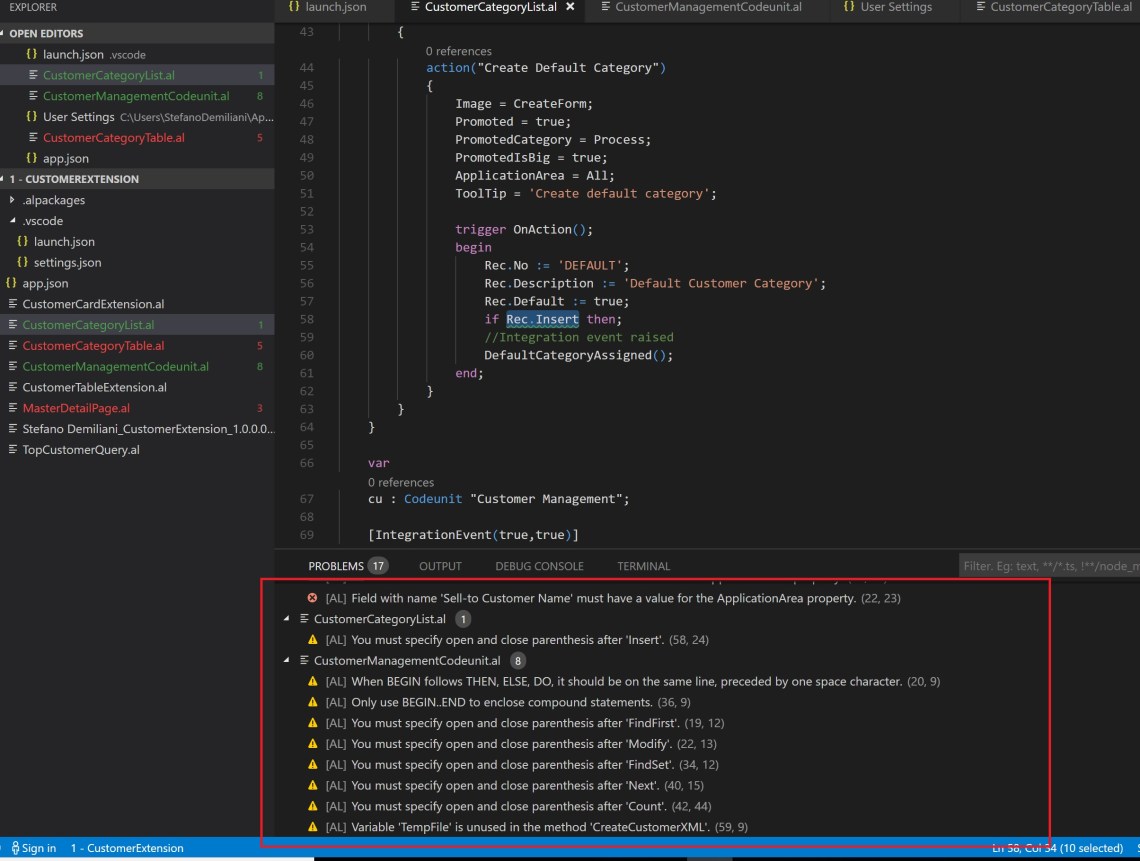Click the JSON braces icon of settings.json

pyautogui.click(x=22, y=263)
